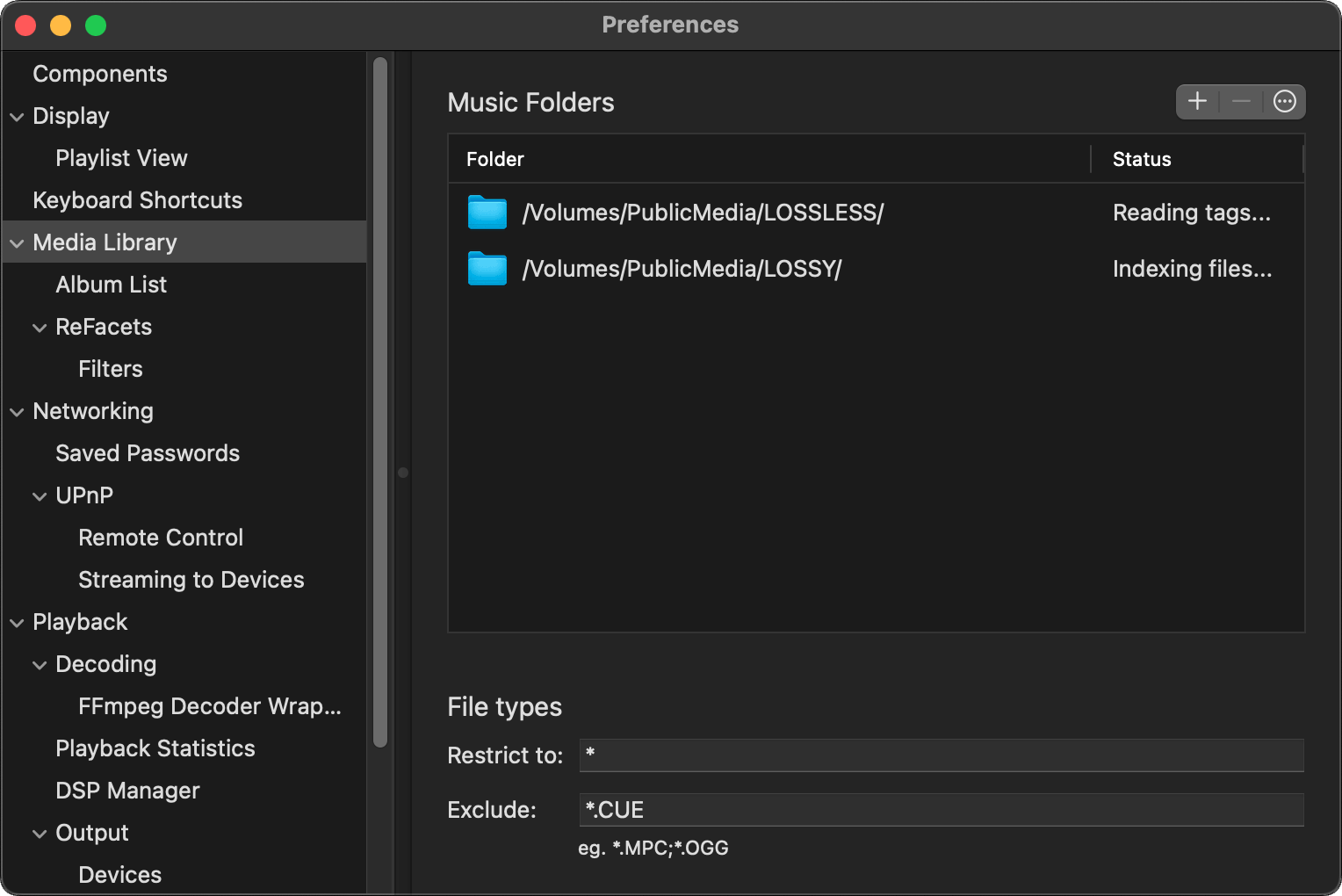1342x896 pixels.
Task: Collapse the Decoding subsection chevron
Action: pyautogui.click(x=40, y=665)
